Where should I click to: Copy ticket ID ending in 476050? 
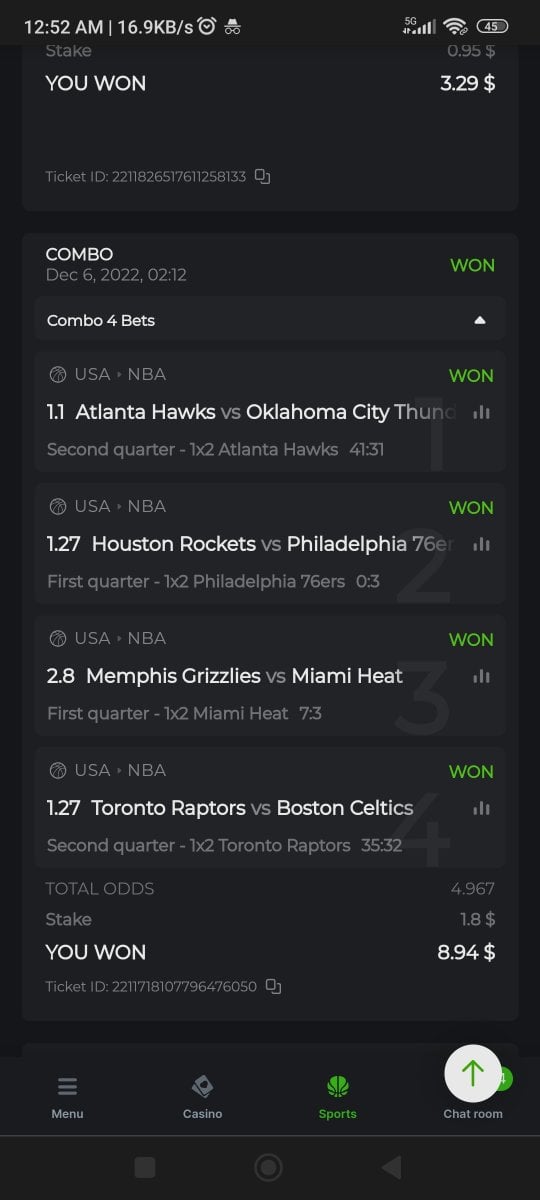tap(273, 987)
